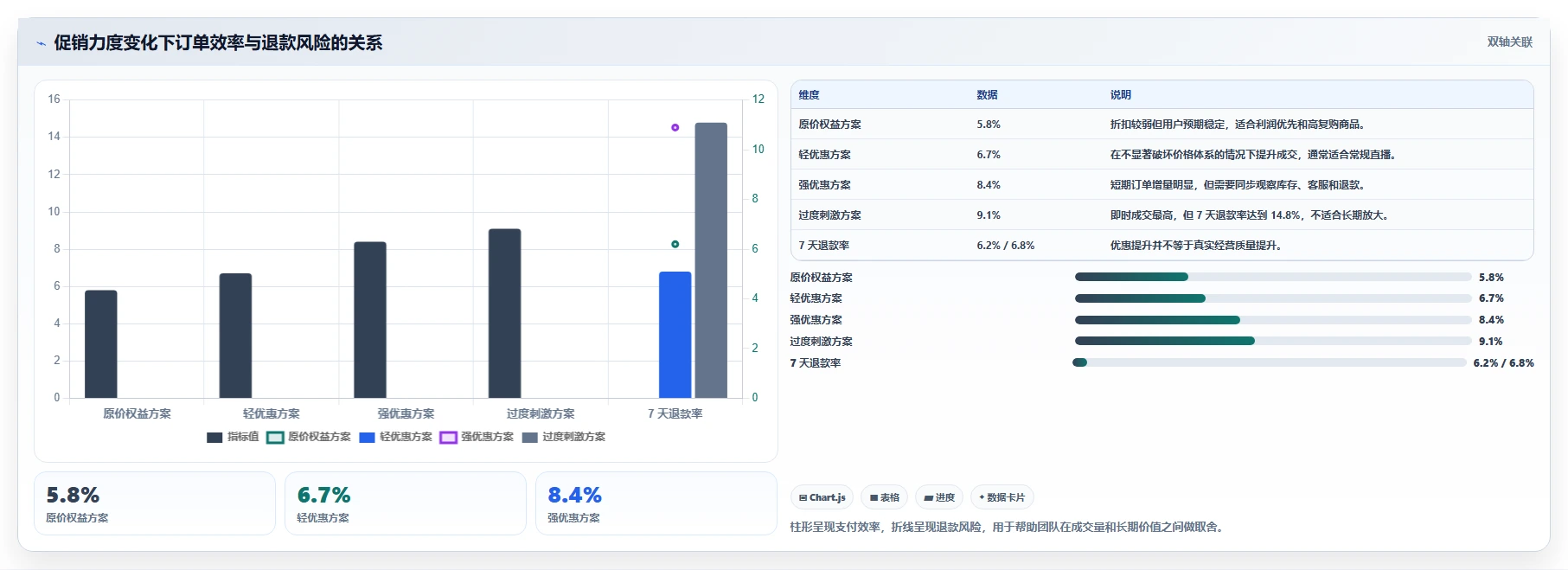Click the purple 强优惠方案 legend color box
The width and height of the screenshot is (1568, 570).
448,438
